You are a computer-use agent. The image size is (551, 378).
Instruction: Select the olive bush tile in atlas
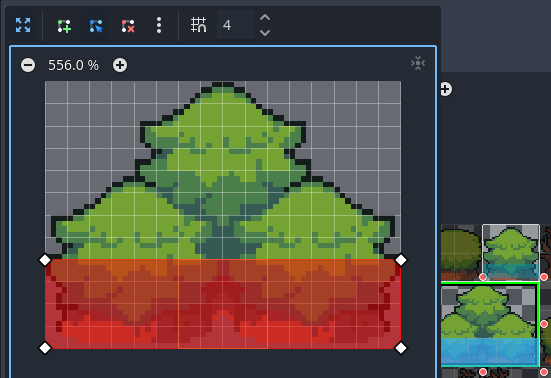click(461, 252)
